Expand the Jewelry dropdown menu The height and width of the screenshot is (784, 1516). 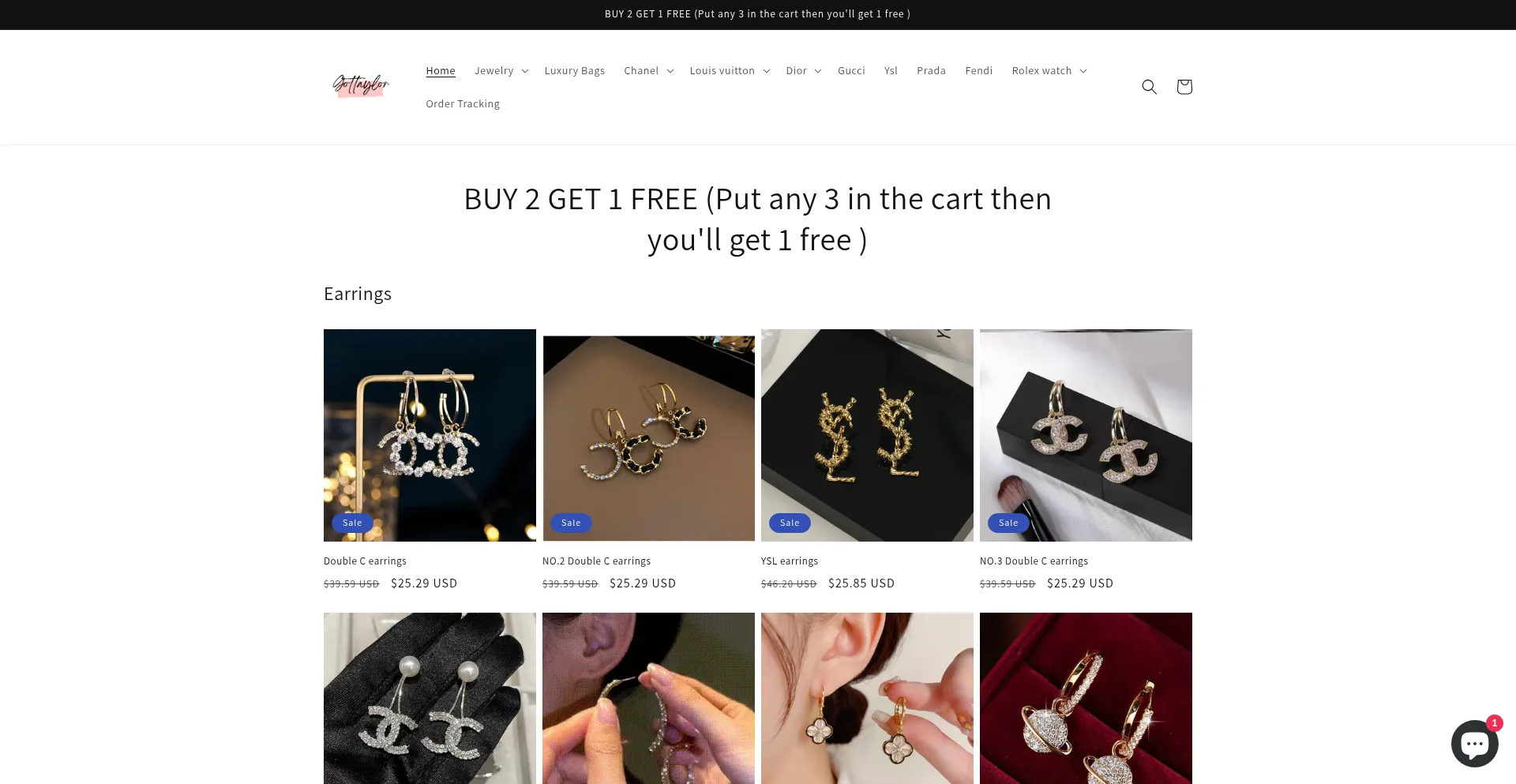[x=501, y=71]
